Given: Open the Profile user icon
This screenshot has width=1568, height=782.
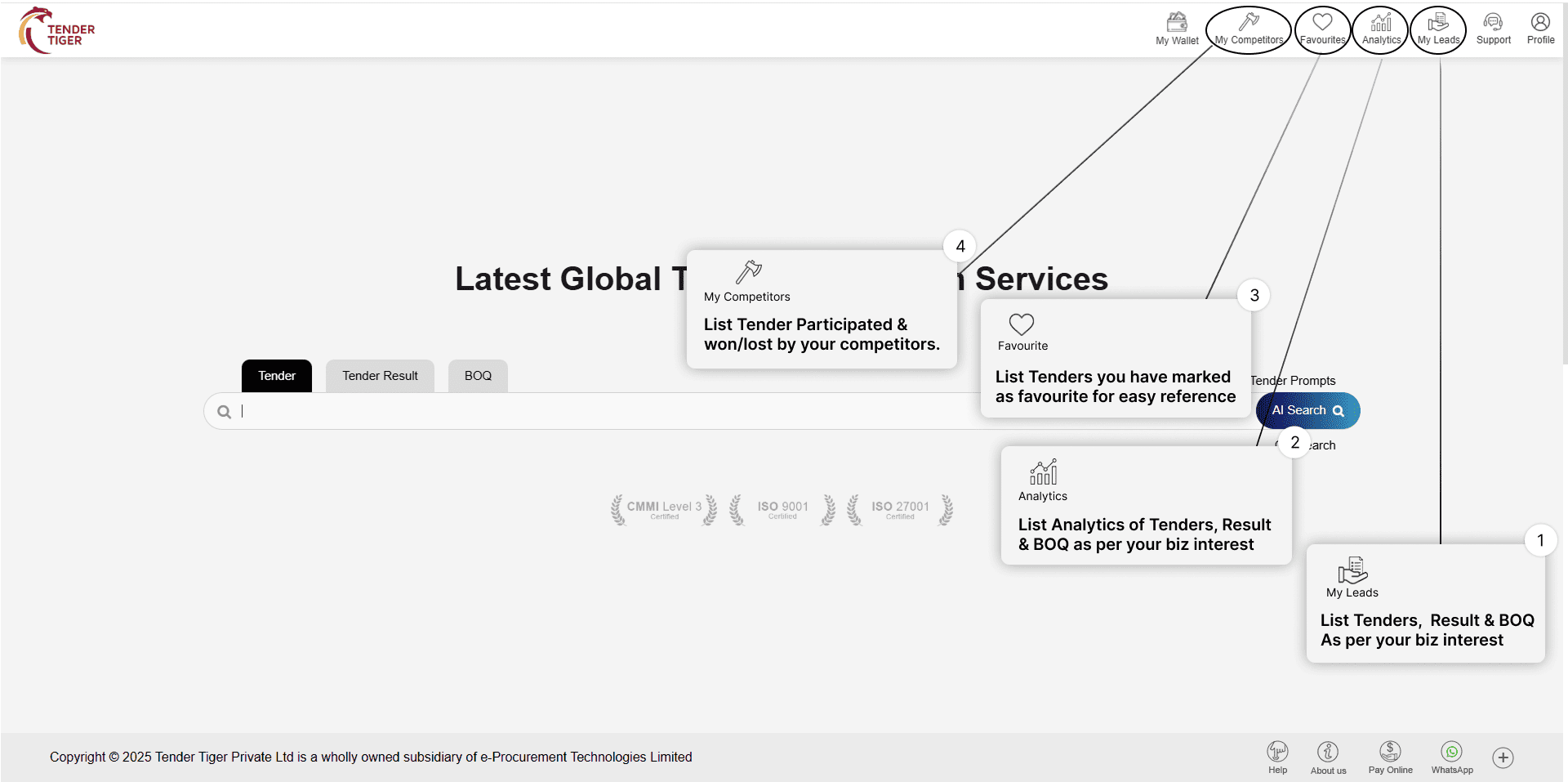Looking at the screenshot, I should tap(1540, 29).
